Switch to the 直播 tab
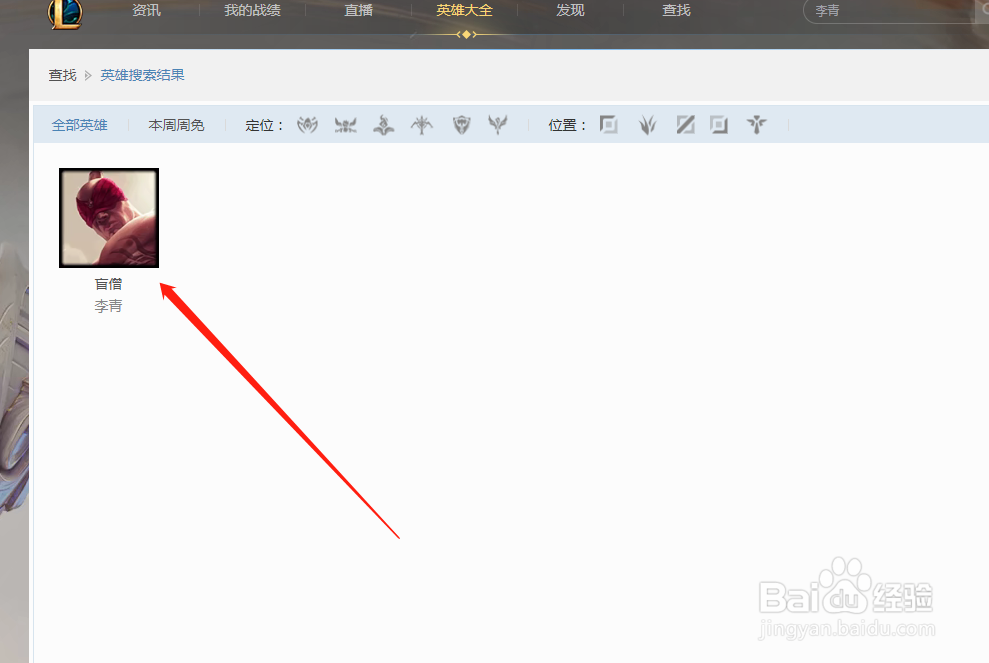 358,11
